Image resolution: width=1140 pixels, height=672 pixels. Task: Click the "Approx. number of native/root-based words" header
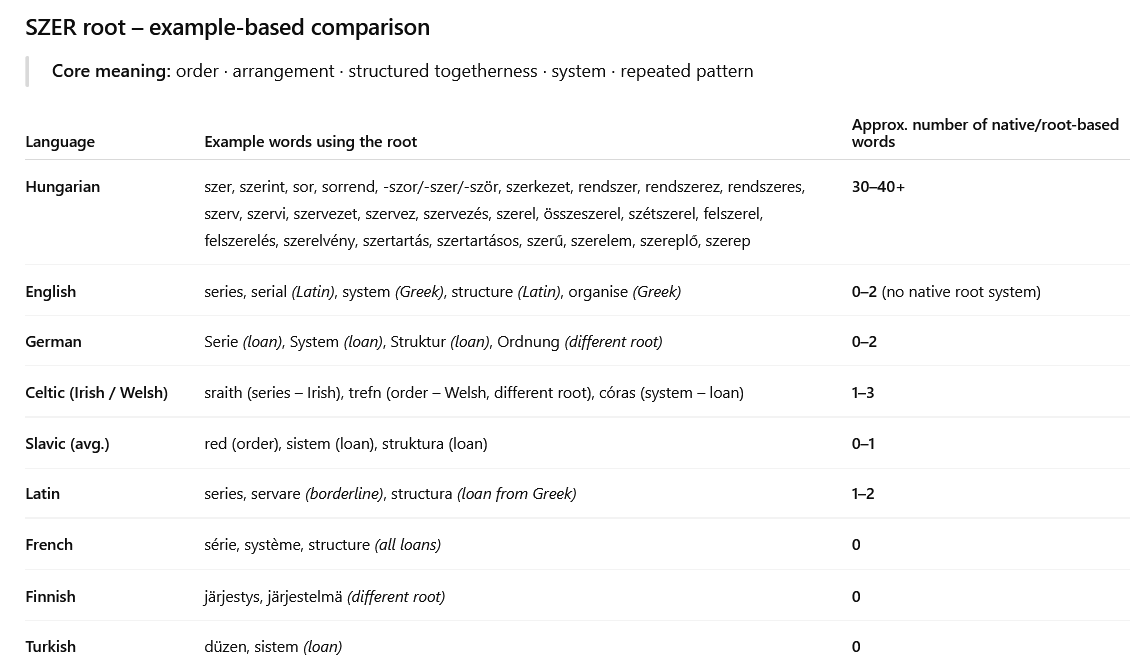click(x=984, y=133)
